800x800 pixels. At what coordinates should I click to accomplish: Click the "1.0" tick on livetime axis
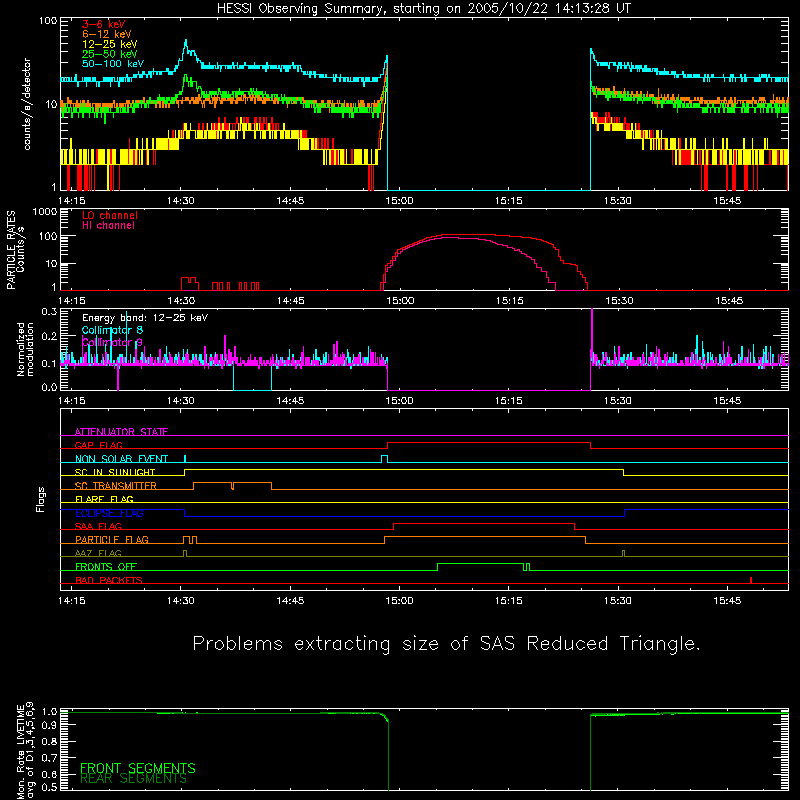[49, 712]
